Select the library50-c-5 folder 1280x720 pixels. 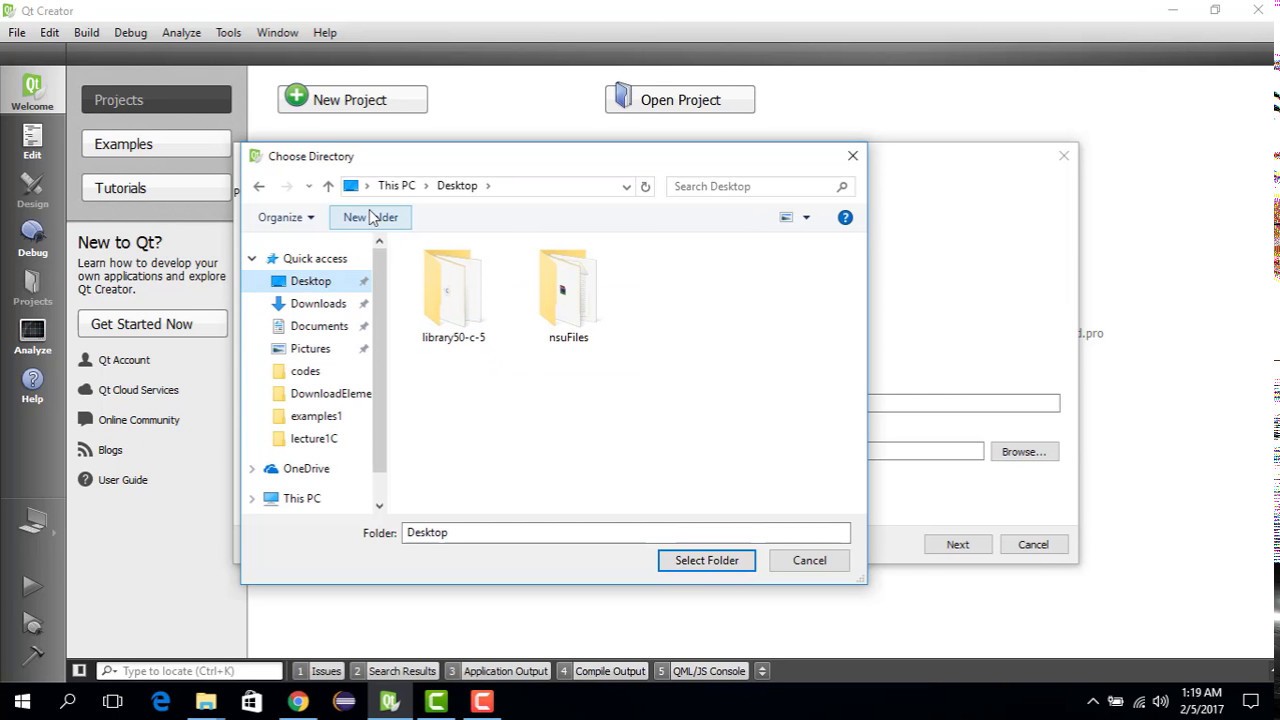click(x=454, y=296)
